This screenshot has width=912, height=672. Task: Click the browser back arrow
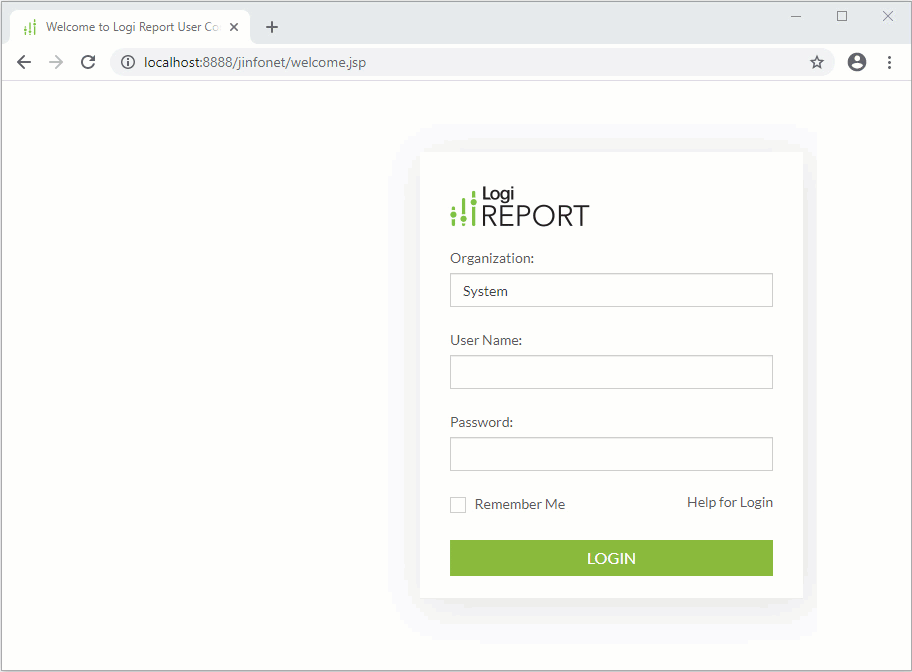24,62
